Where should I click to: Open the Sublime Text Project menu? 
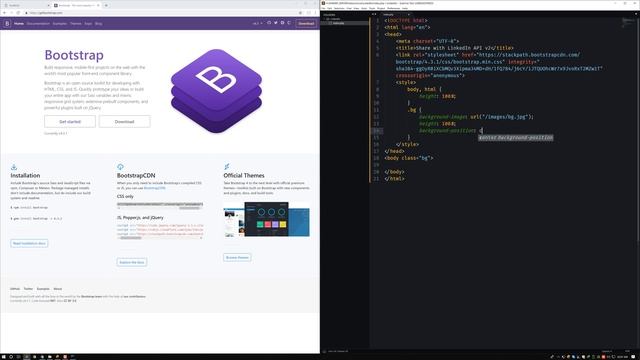click(x=381, y=8)
